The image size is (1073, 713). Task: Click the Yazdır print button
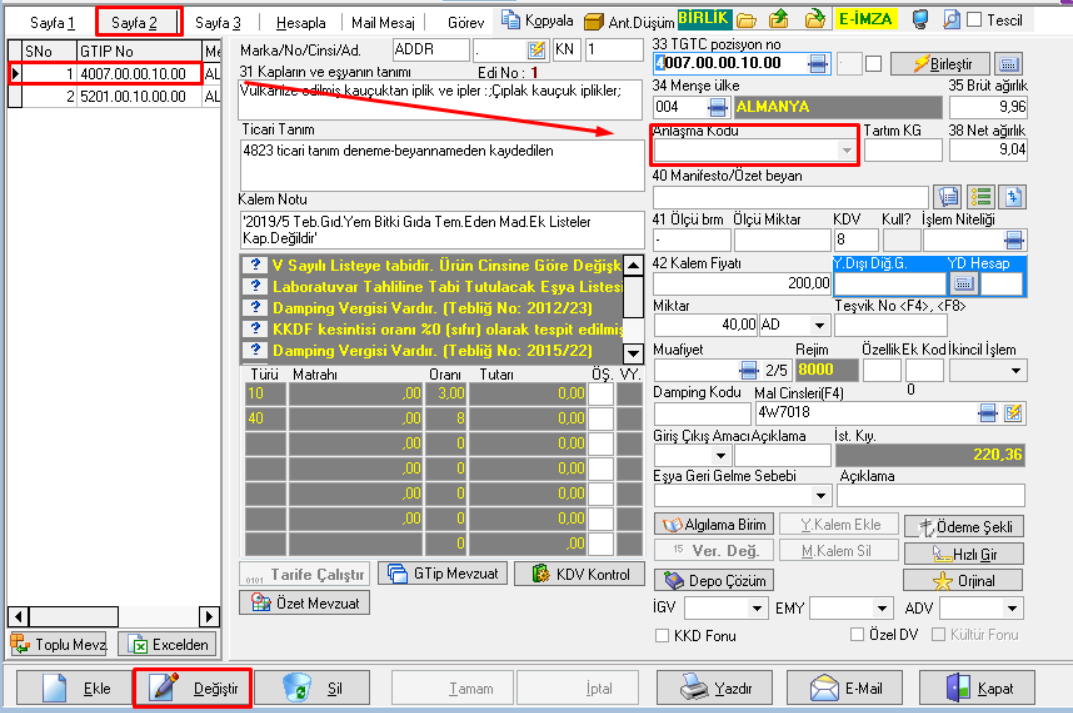(714, 688)
